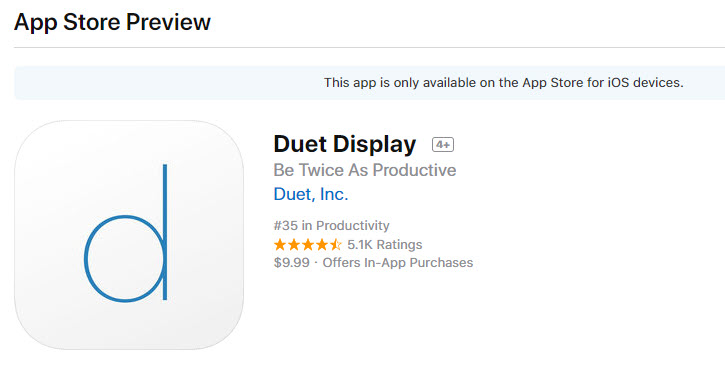
Task: Open the Duet, Inc. developer link
Action: pyautogui.click(x=311, y=194)
